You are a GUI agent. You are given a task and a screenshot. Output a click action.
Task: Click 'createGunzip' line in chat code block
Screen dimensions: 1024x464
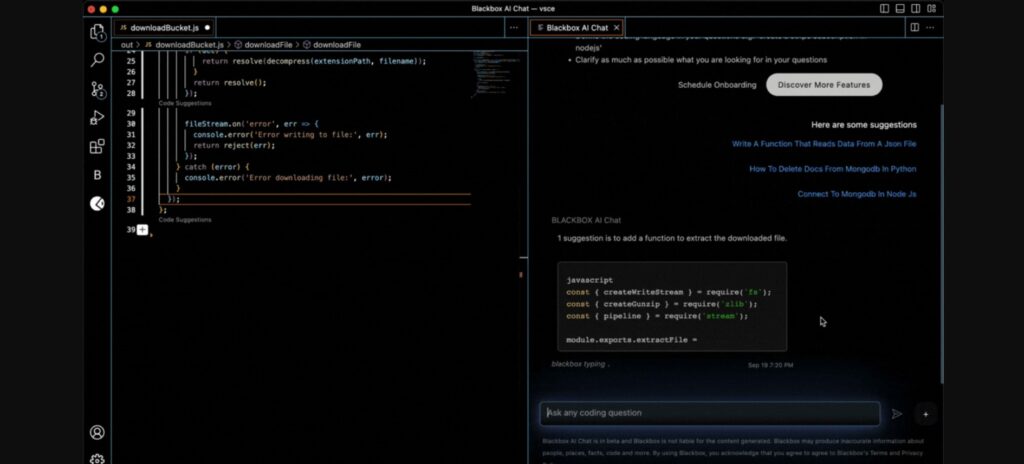pyautogui.click(x=662, y=304)
